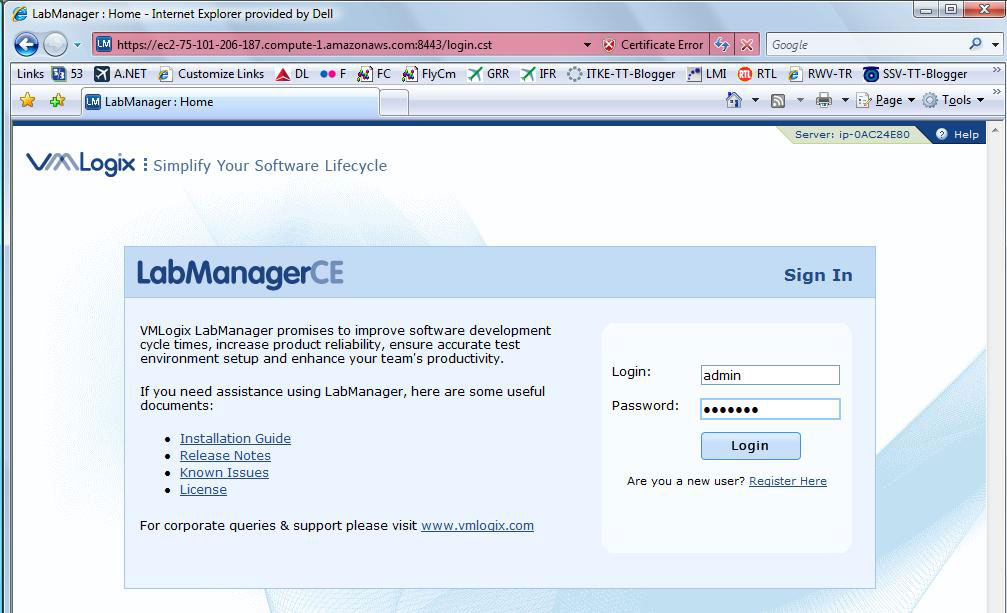Open the Help link in page header

[x=958, y=134]
